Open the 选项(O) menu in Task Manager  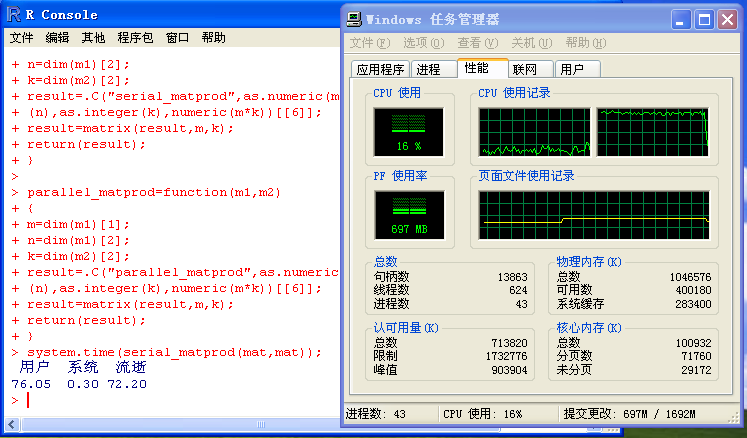(423, 43)
